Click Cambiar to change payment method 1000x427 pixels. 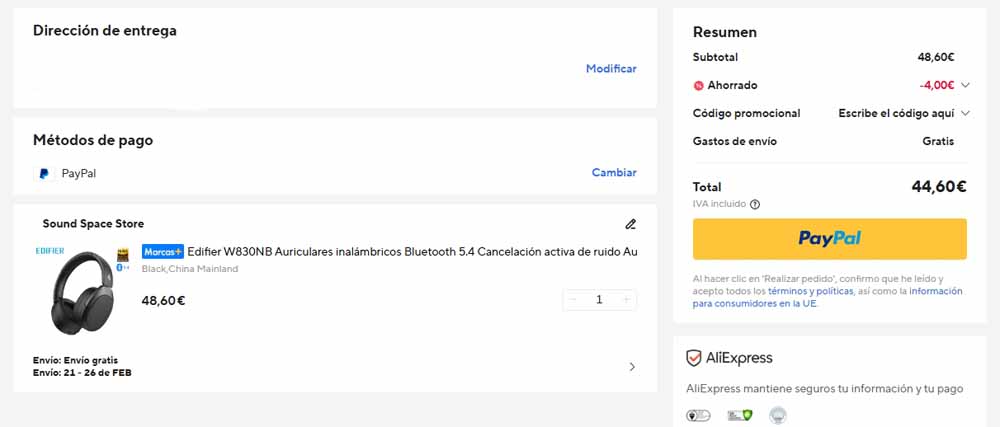(614, 173)
